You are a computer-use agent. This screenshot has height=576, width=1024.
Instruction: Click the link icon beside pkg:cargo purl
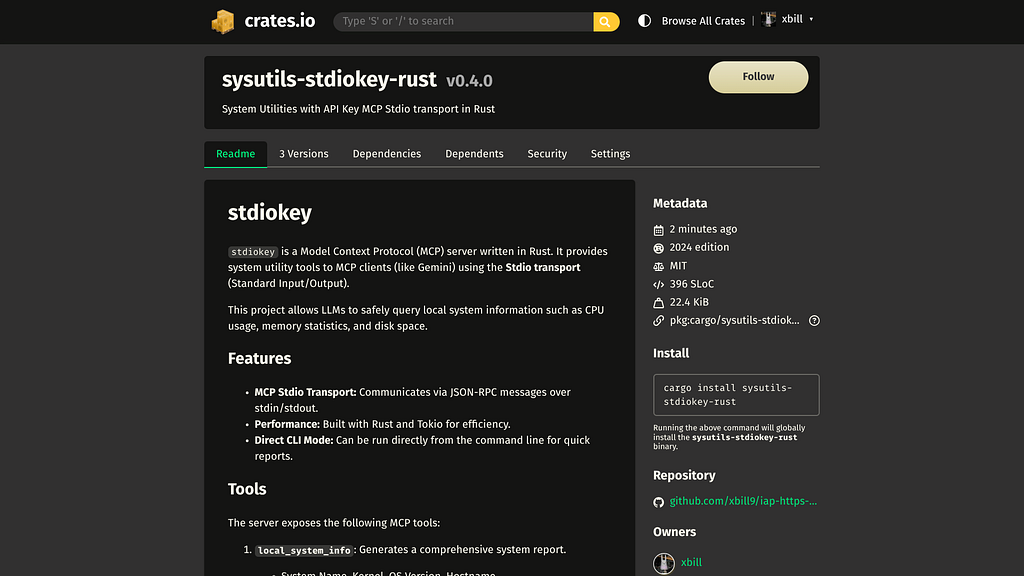coord(658,321)
